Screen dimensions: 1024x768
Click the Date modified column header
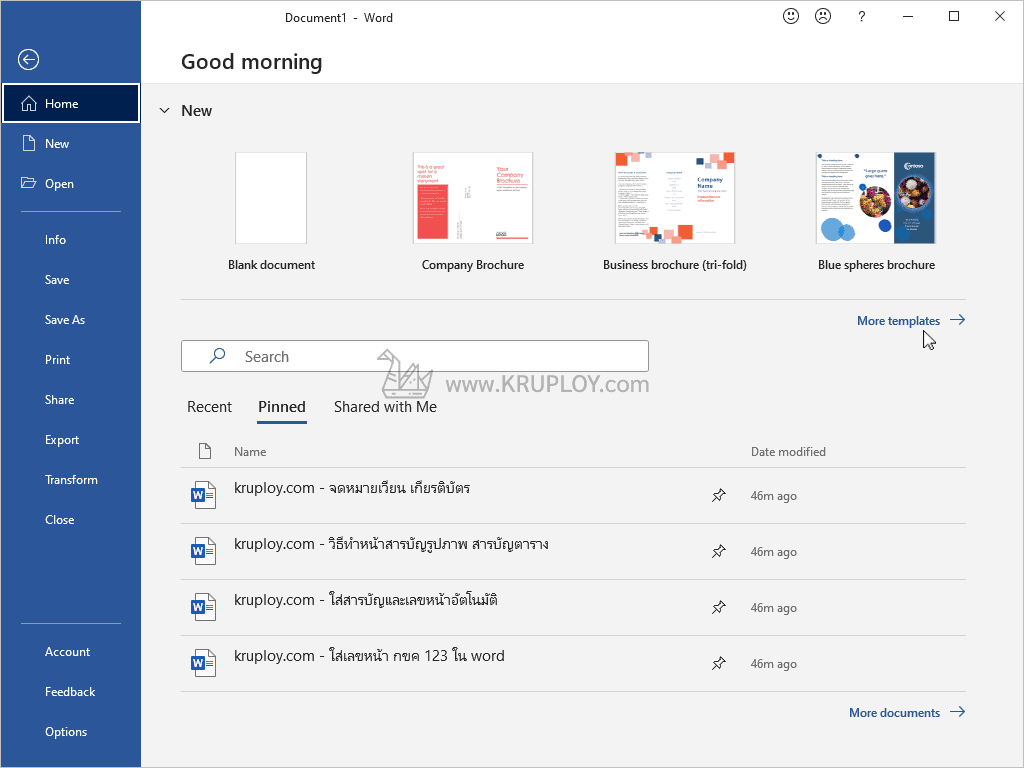click(788, 451)
